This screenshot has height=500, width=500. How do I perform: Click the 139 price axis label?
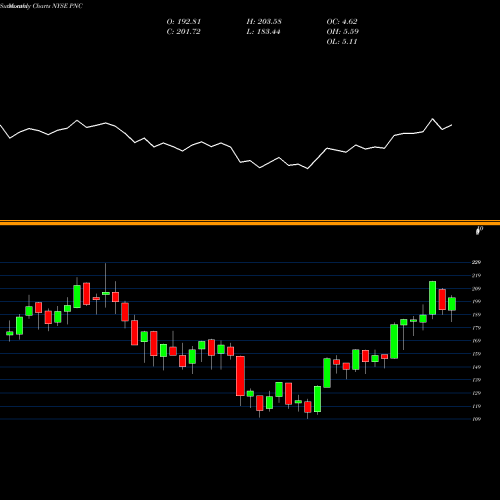pyautogui.click(x=476, y=380)
